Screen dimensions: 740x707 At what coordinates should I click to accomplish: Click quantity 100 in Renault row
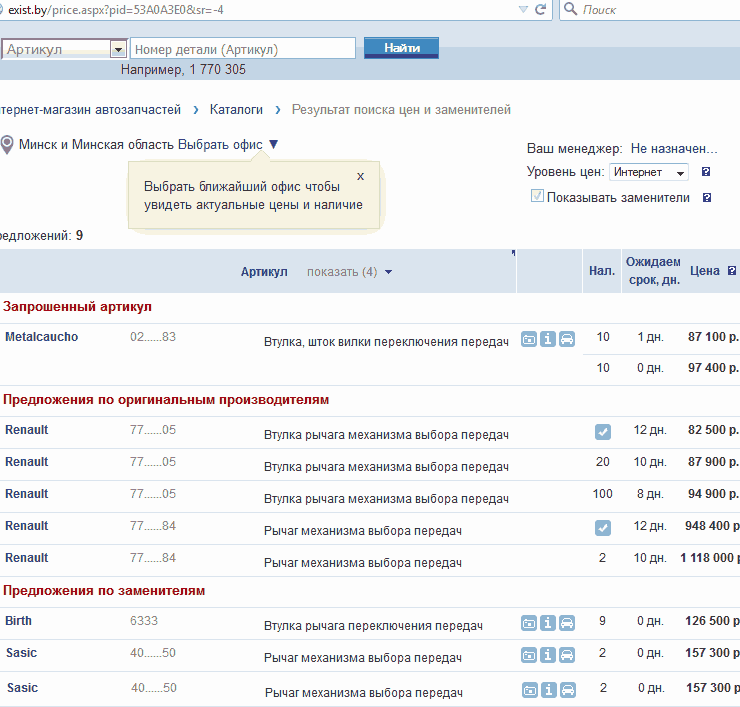click(x=603, y=494)
